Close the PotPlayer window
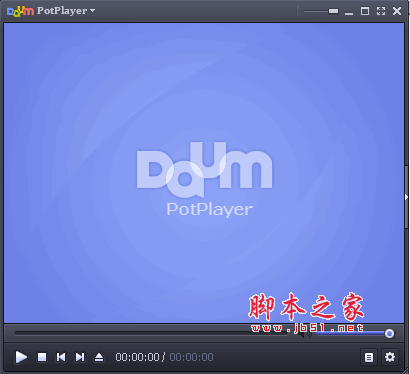 (397, 11)
